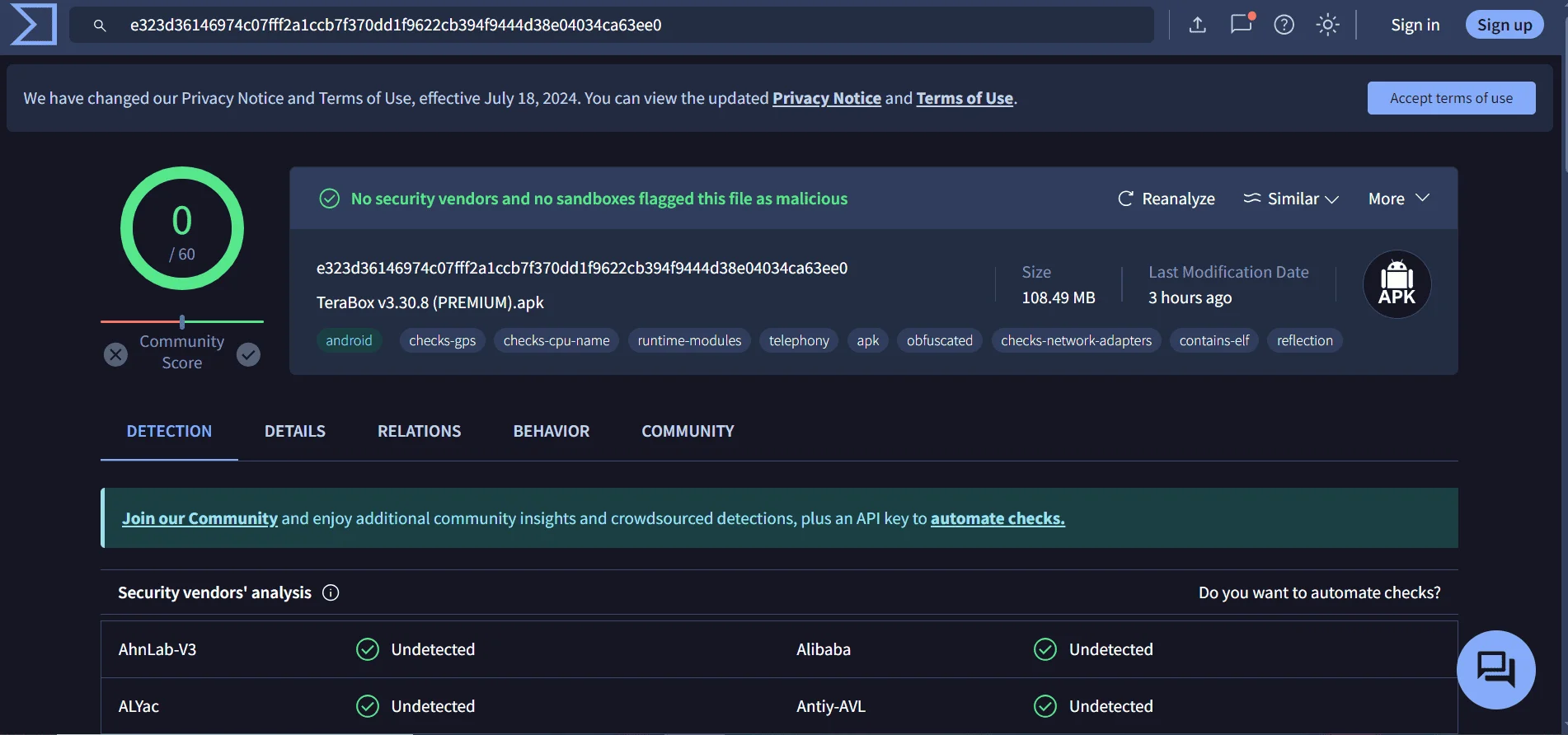Switch to the DETECTION tab

[169, 431]
